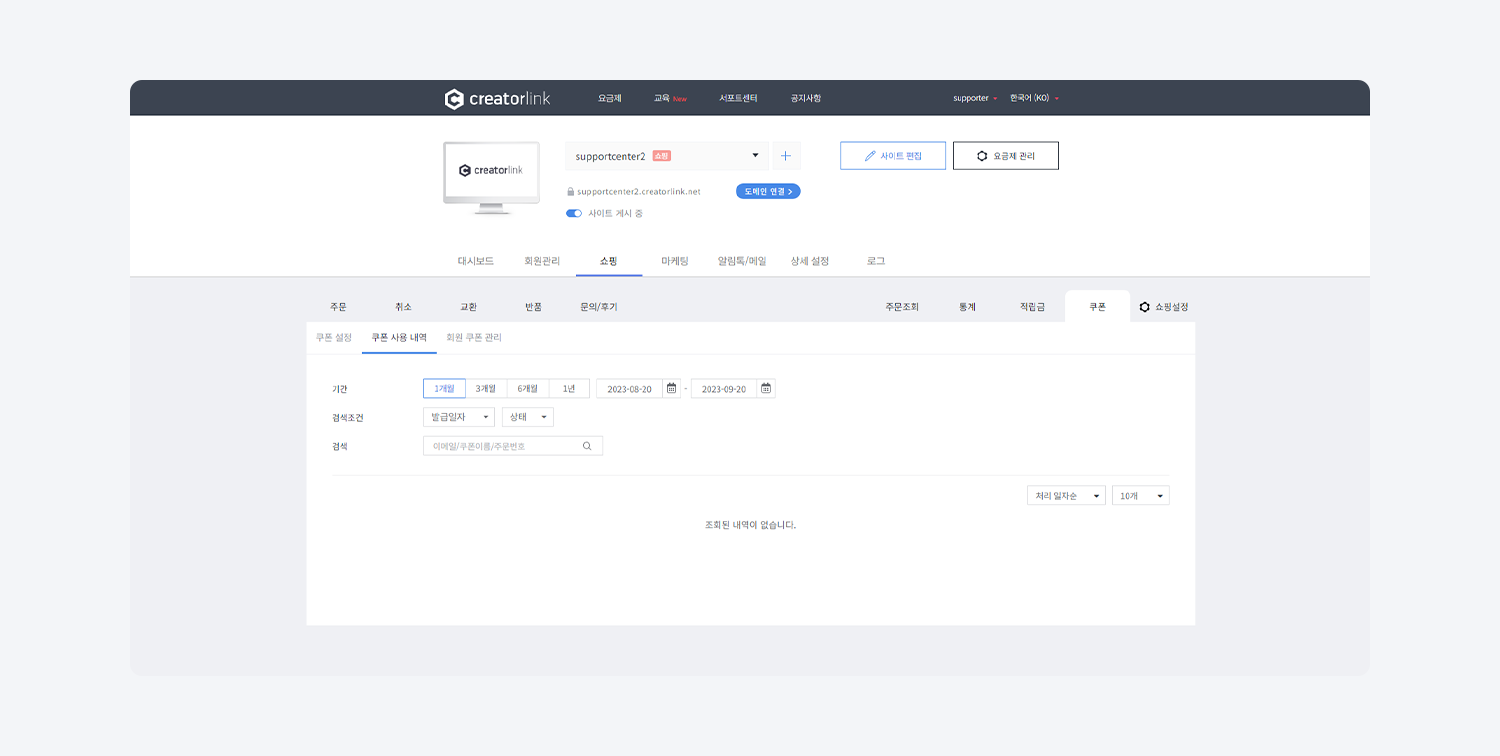
Task: Expand the supportcenter2 site dropdown
Action: click(755, 156)
